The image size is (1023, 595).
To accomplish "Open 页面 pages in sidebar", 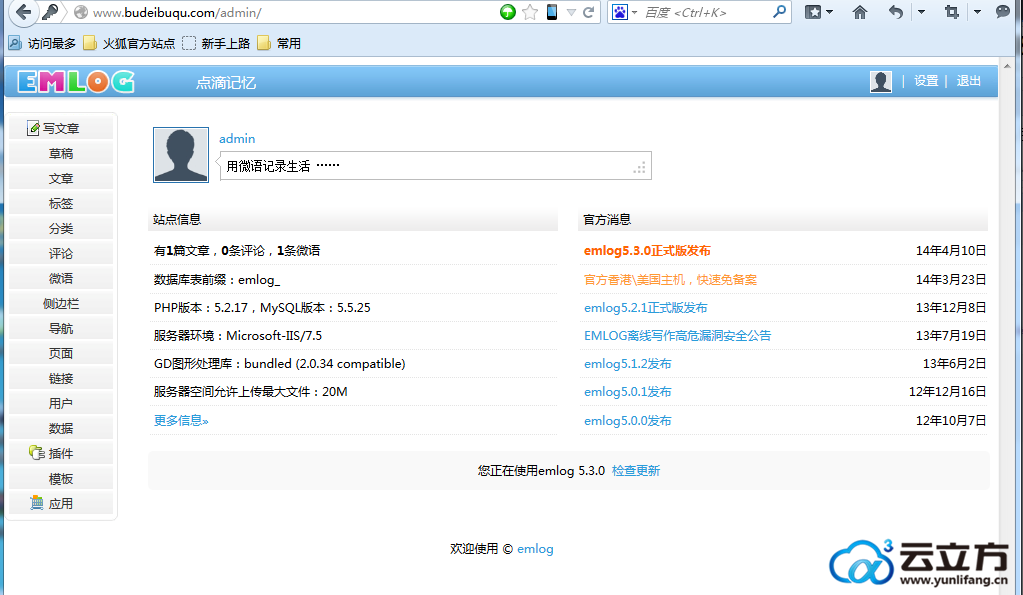I will pyautogui.click(x=61, y=354).
